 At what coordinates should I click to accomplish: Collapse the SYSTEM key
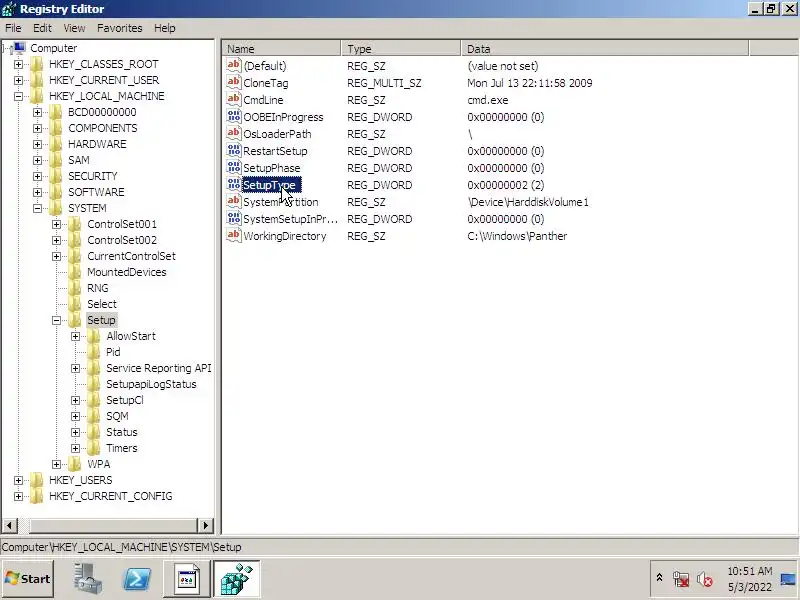click(37, 208)
